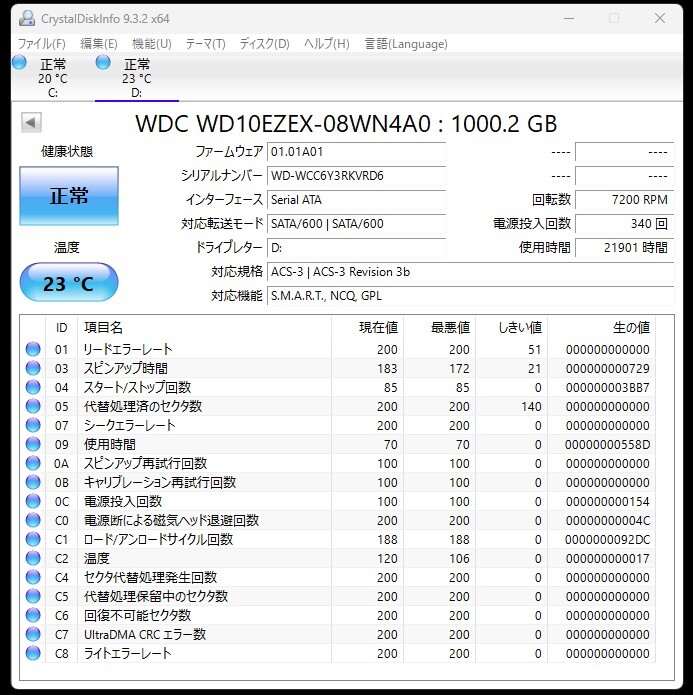The height and width of the screenshot is (695, 693).
Task: Open the 言語(Language) menu
Action: (x=406, y=44)
